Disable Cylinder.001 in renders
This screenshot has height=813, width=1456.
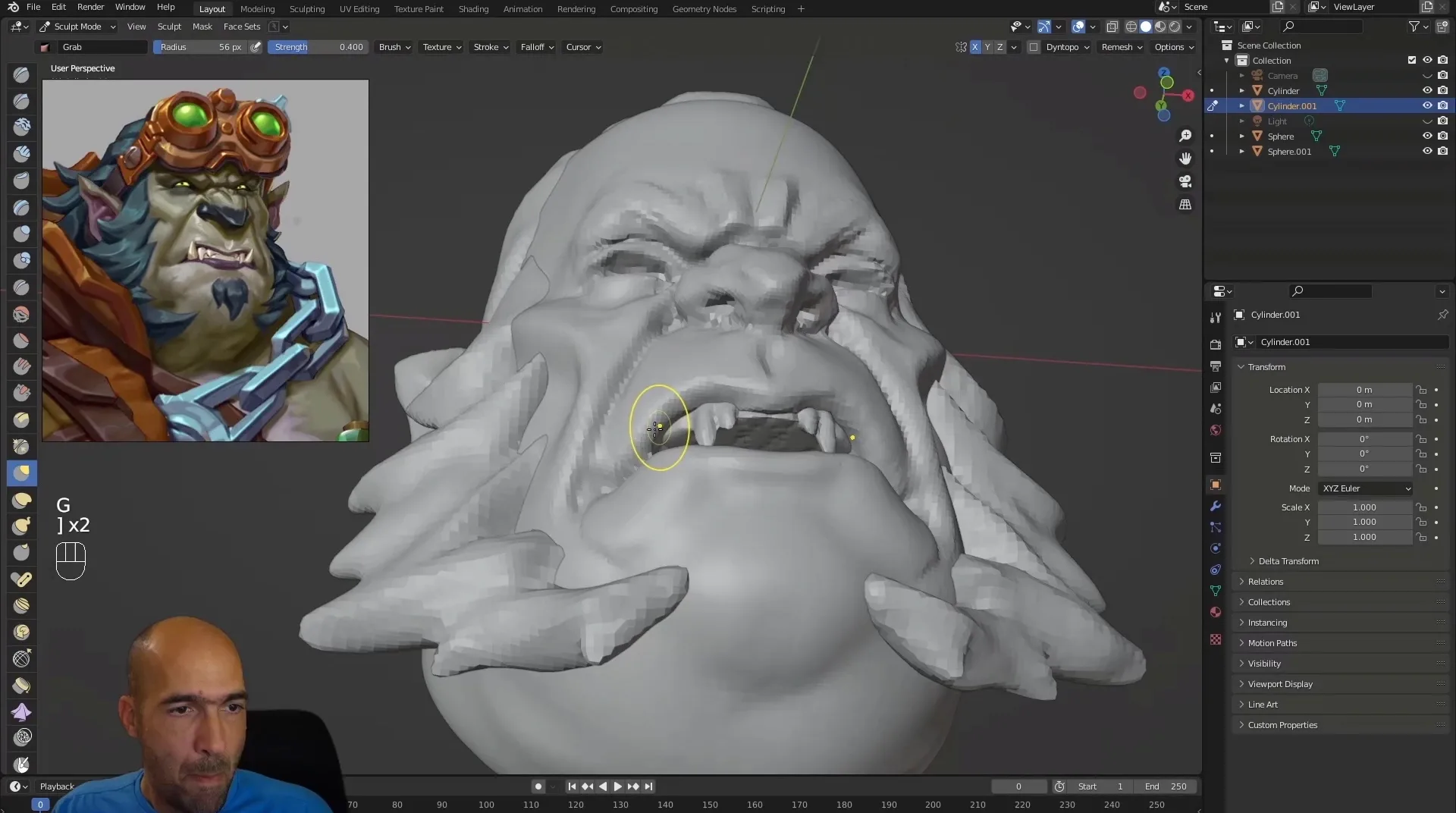coord(1442,105)
